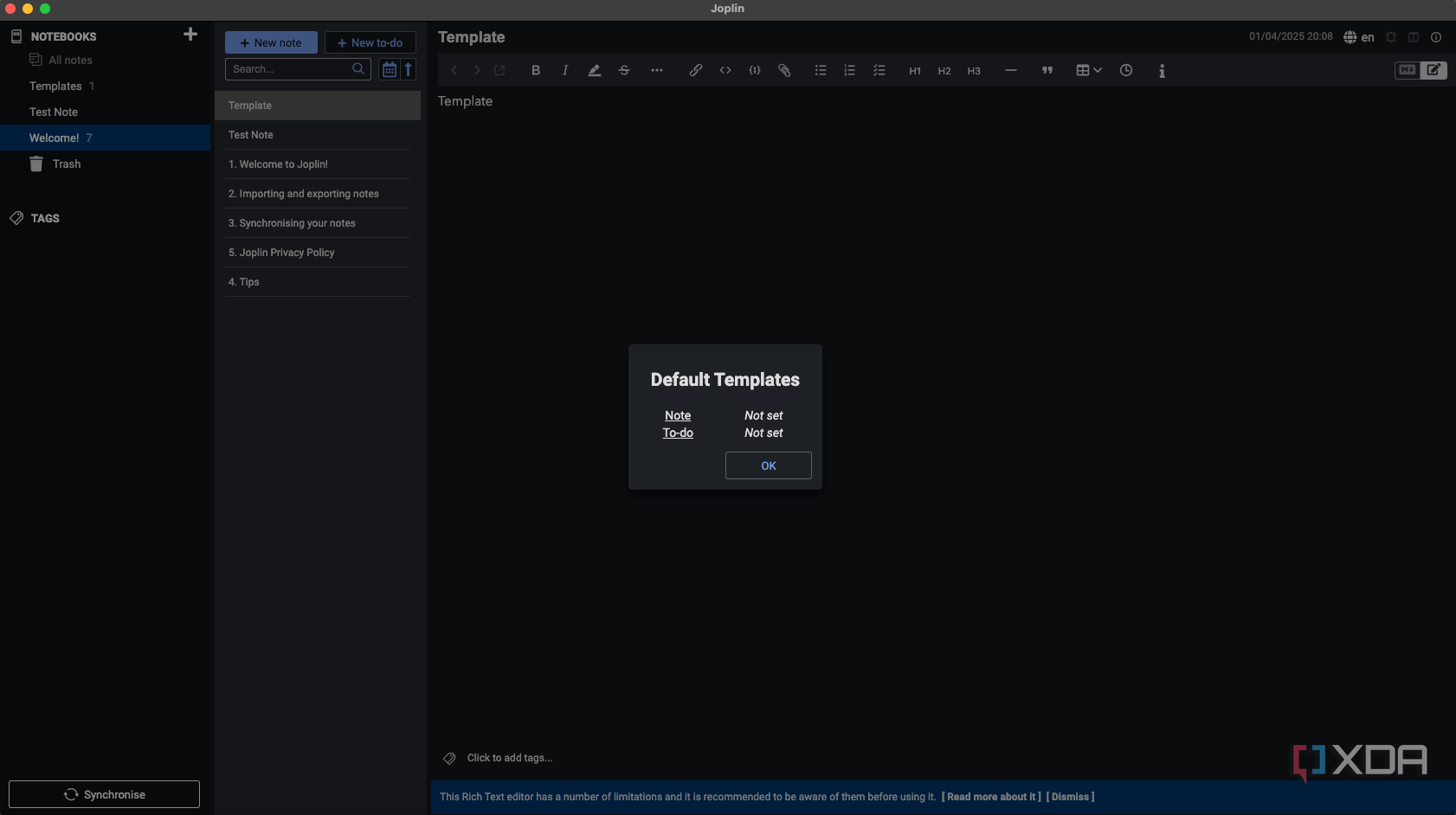Synchronise notes now
The image size is (1456, 815).
pos(104,794)
